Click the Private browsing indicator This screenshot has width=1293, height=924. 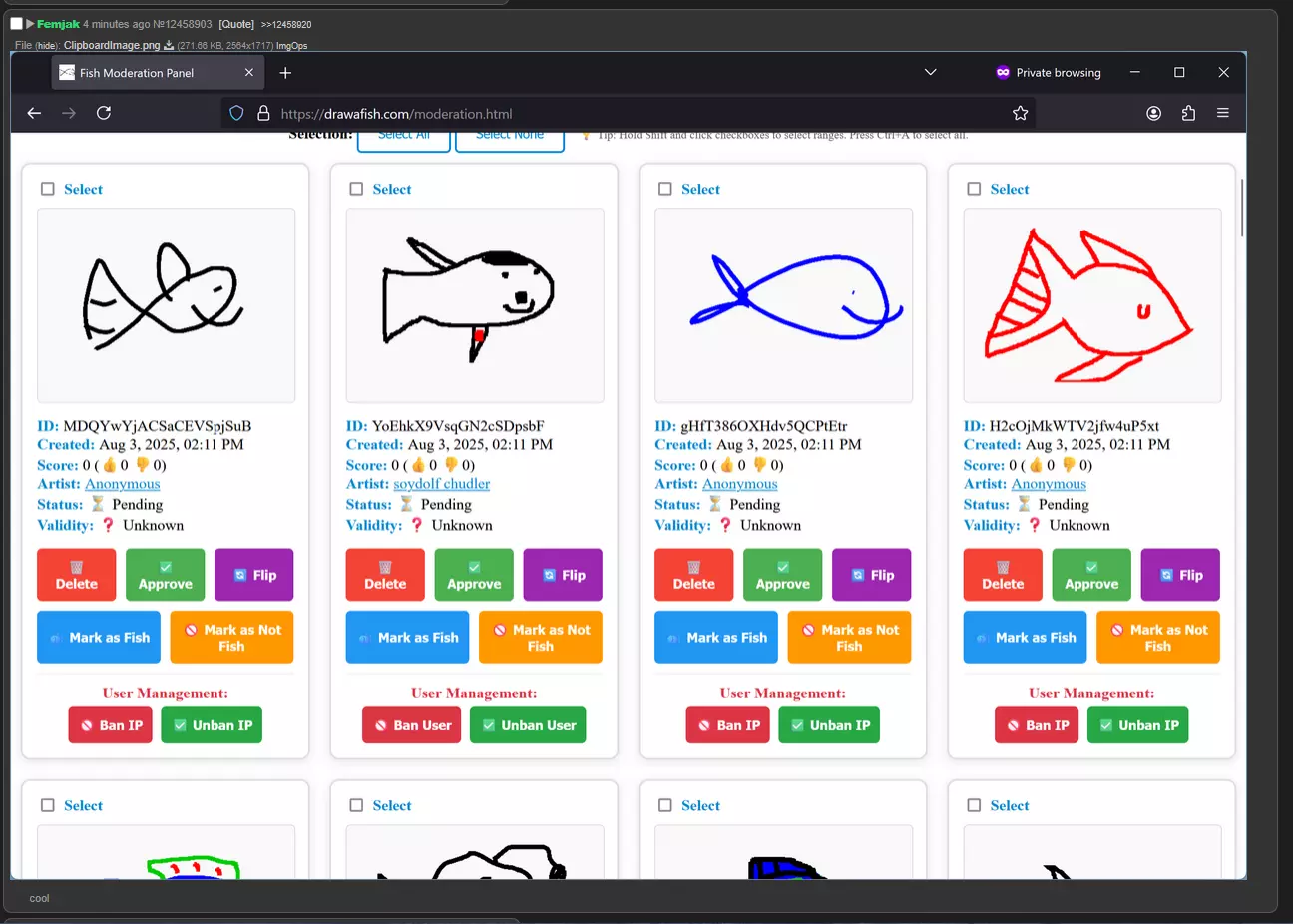pos(1049,73)
